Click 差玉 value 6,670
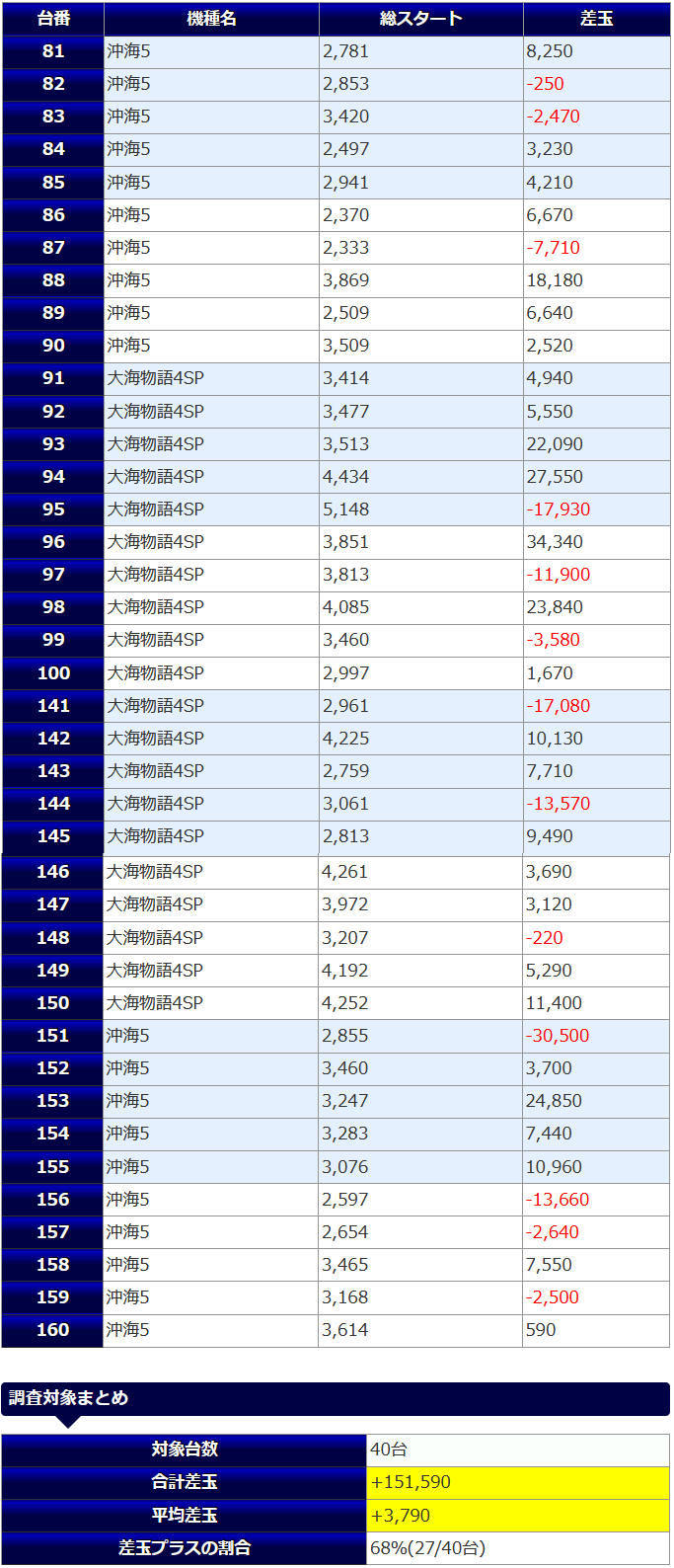 [x=550, y=215]
